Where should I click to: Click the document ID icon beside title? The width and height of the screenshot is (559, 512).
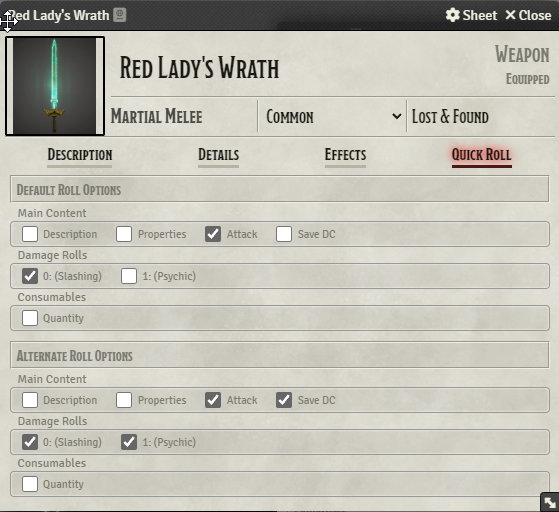click(x=120, y=15)
